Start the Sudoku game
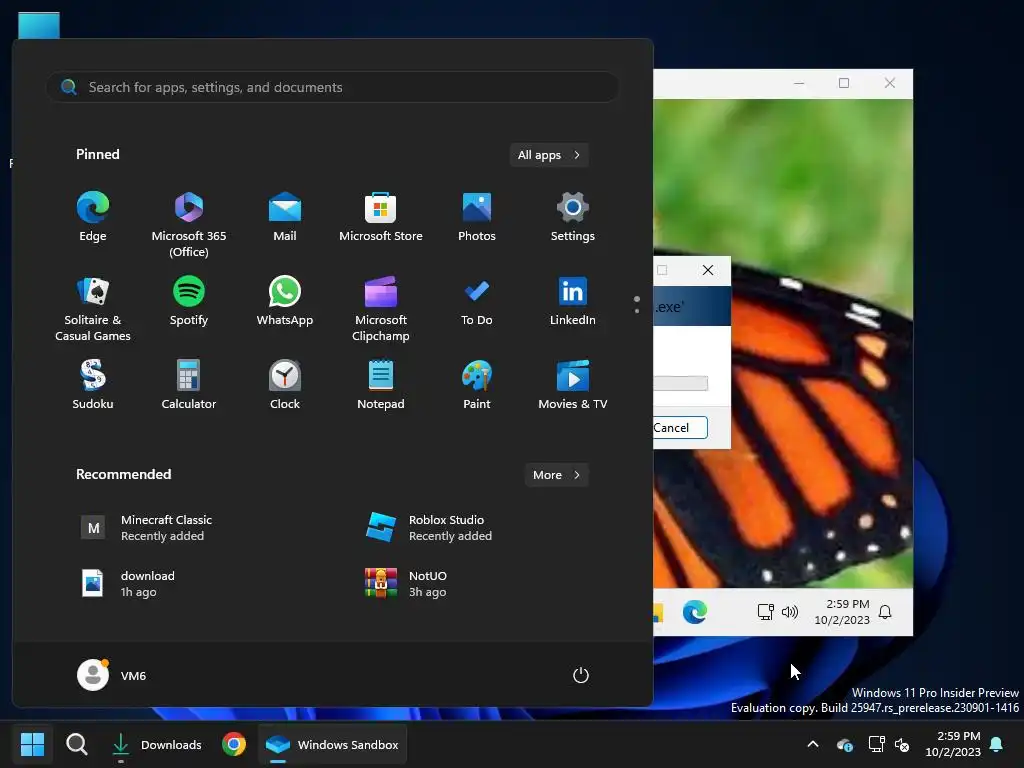1024x768 pixels. click(93, 385)
